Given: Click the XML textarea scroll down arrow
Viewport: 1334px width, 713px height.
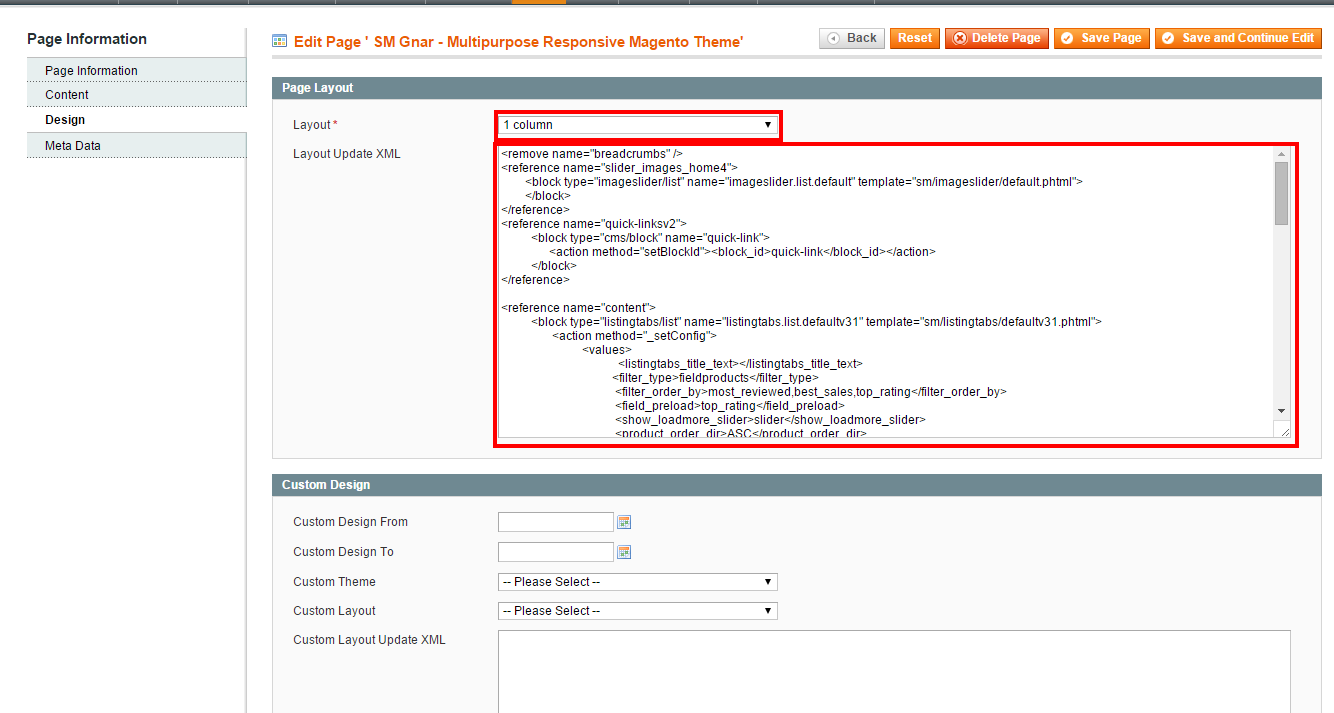Looking at the screenshot, I should coord(1282,411).
